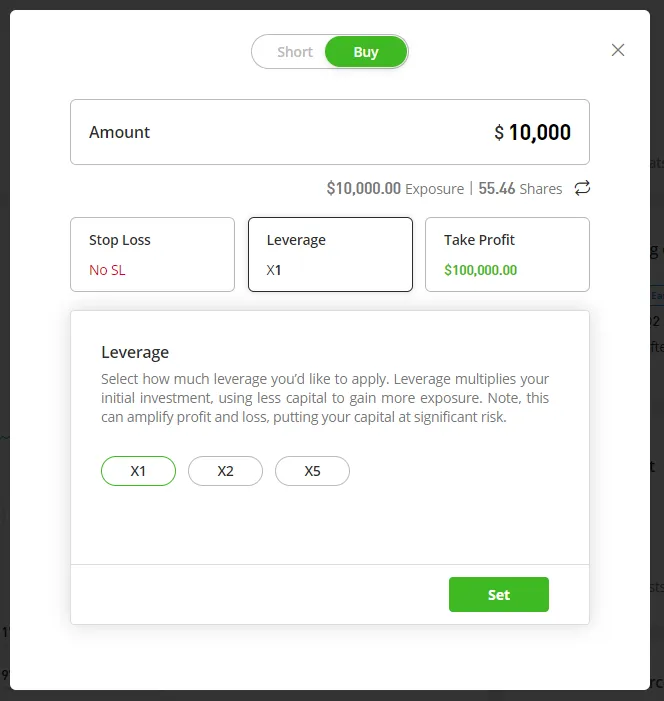
Task: Choose X5 leverage option
Action: [x=312, y=471]
